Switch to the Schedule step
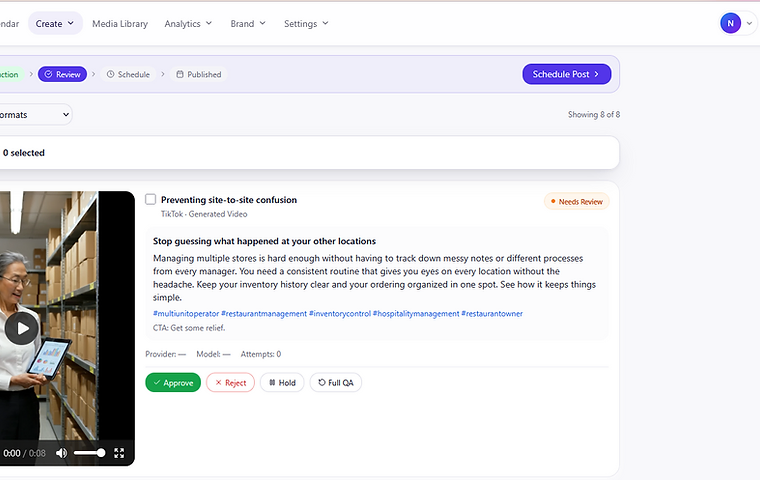The height and width of the screenshot is (480, 760). (x=128, y=74)
